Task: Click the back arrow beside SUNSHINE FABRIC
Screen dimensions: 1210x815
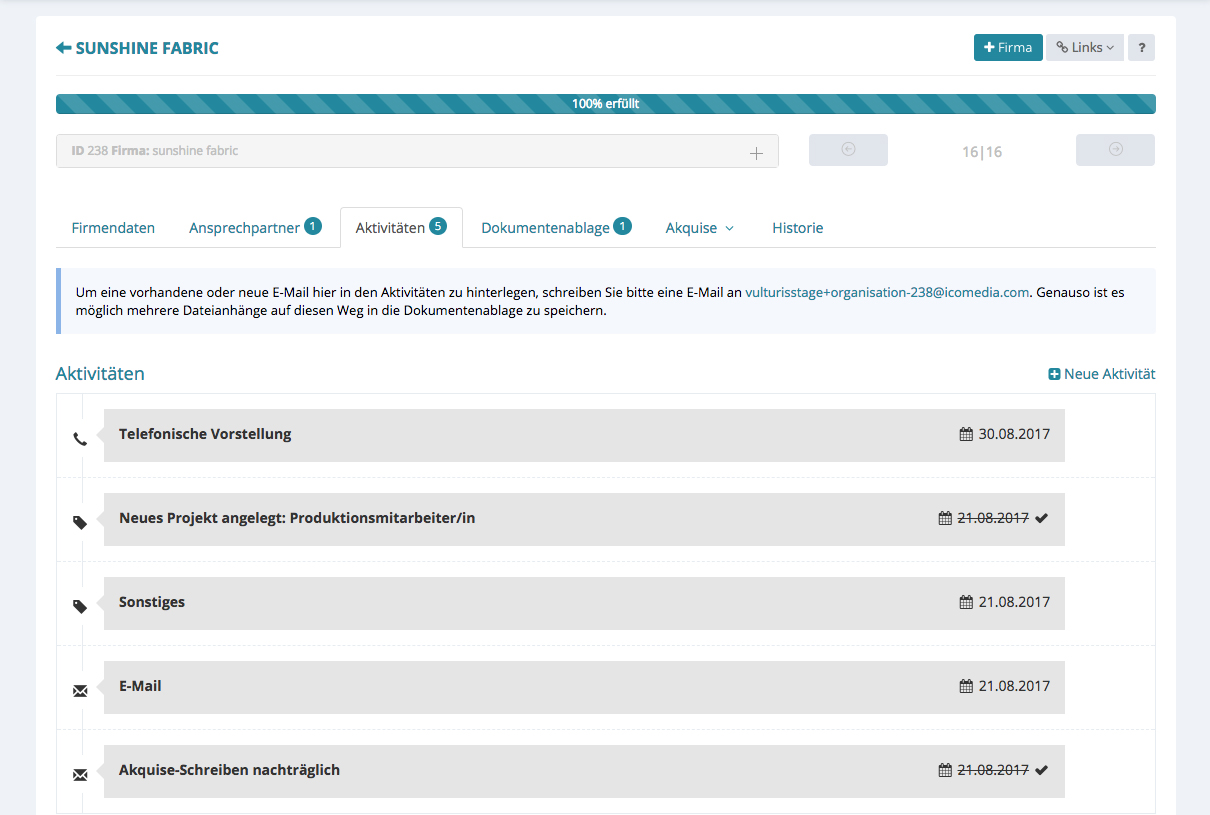Action: pos(64,48)
